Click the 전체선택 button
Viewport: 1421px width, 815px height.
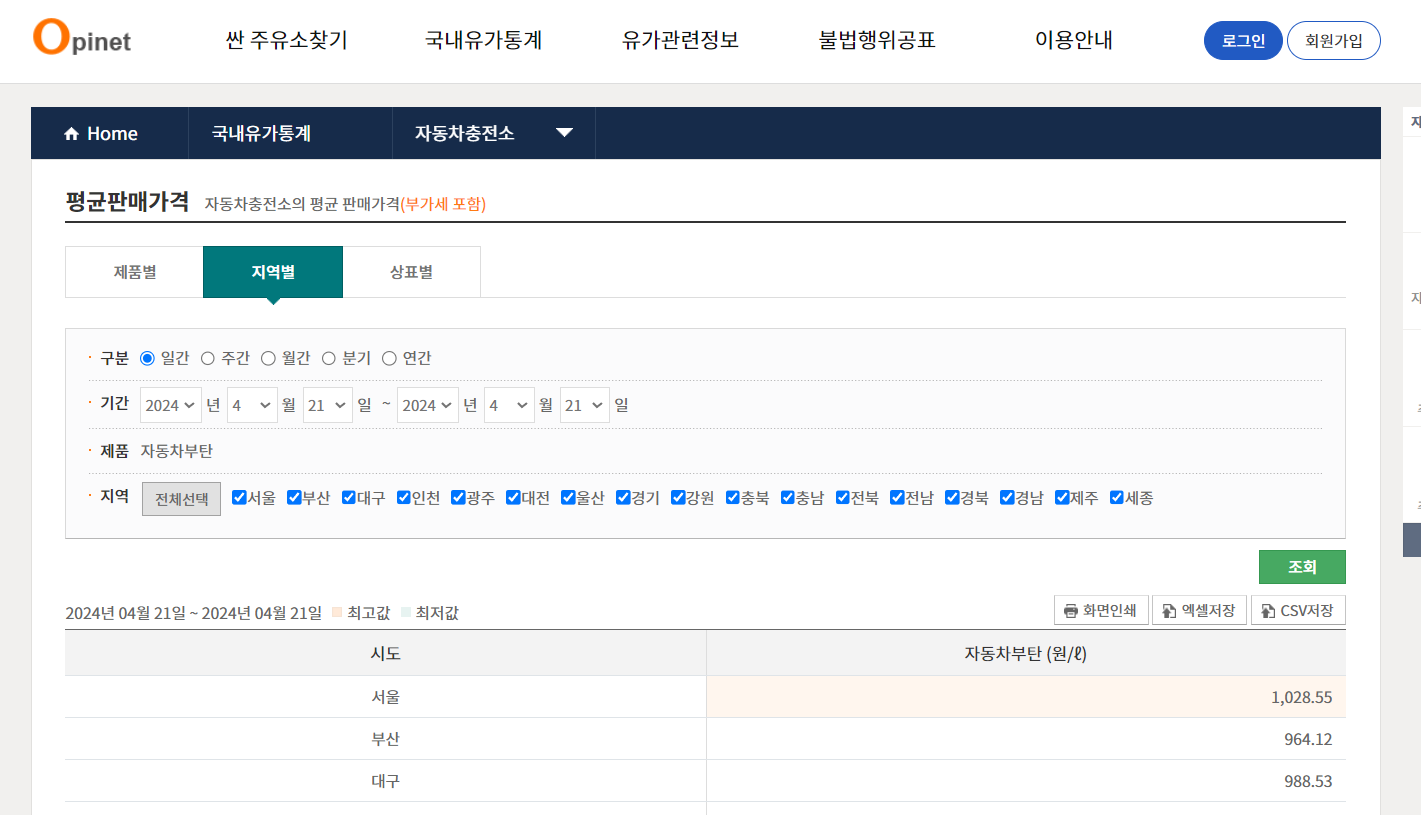point(181,497)
